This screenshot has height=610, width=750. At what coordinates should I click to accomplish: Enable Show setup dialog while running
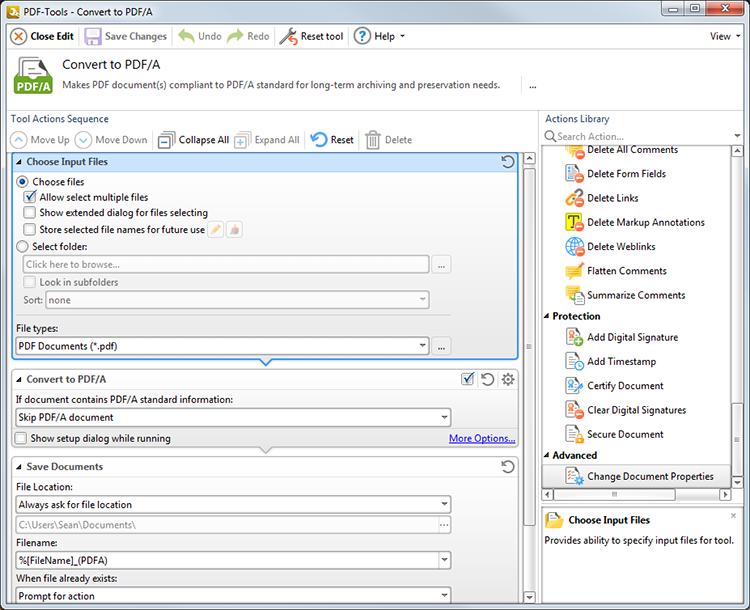(x=21, y=438)
